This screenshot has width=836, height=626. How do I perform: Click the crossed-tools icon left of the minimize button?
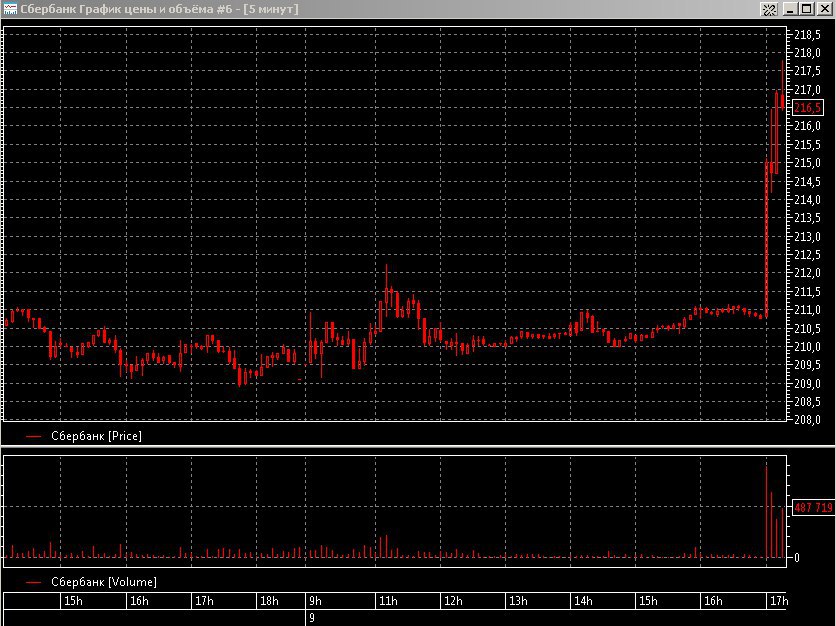(769, 9)
